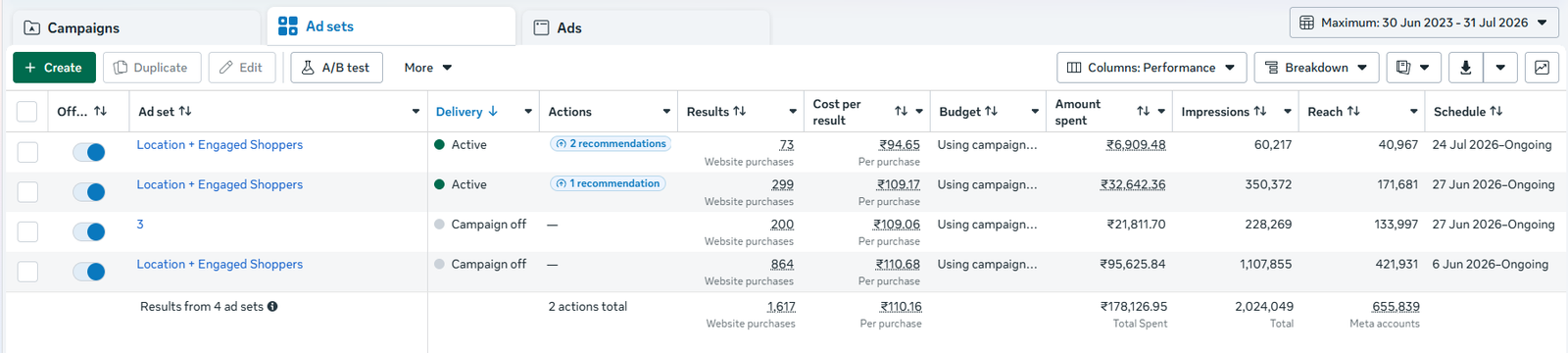Click the calendar icon in the date range
1568x353 pixels.
click(x=1306, y=23)
